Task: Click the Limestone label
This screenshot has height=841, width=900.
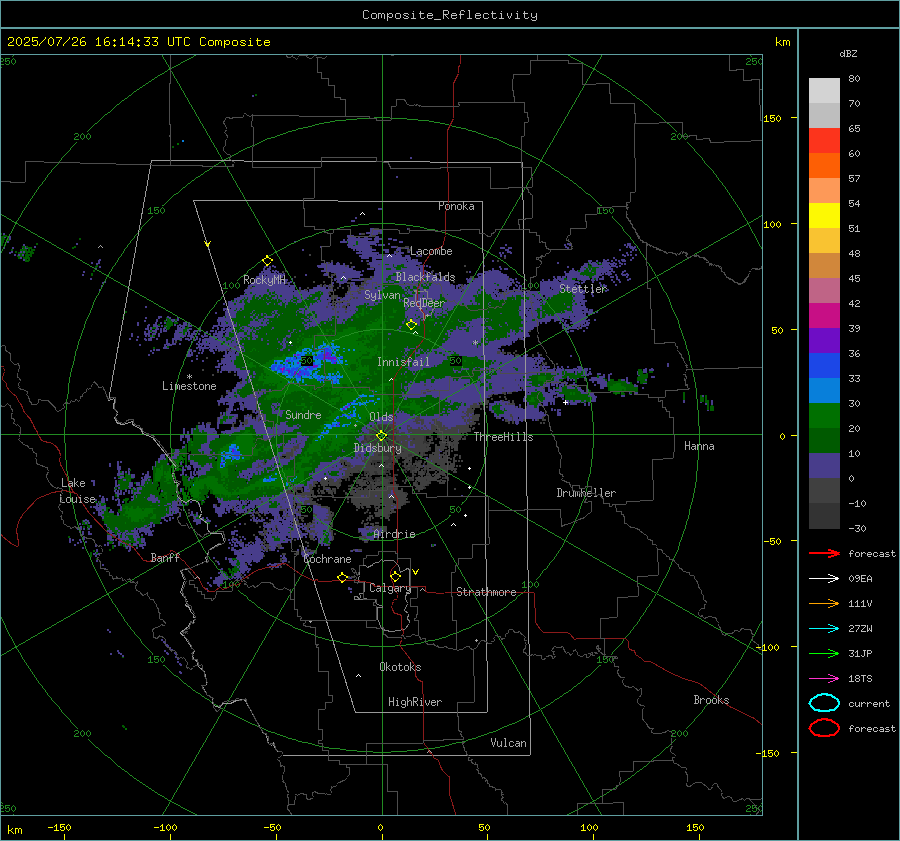Action: [189, 386]
